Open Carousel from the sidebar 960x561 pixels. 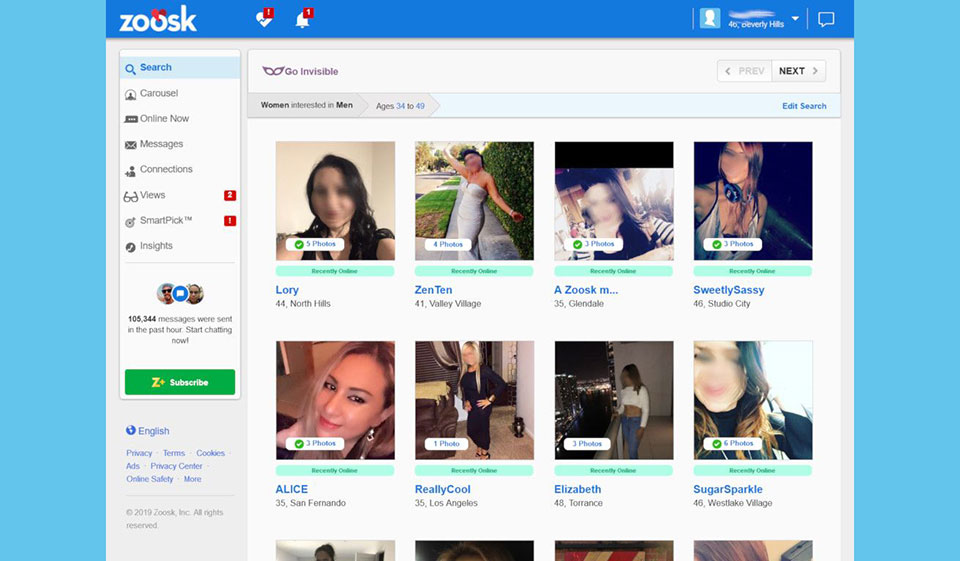coord(158,93)
